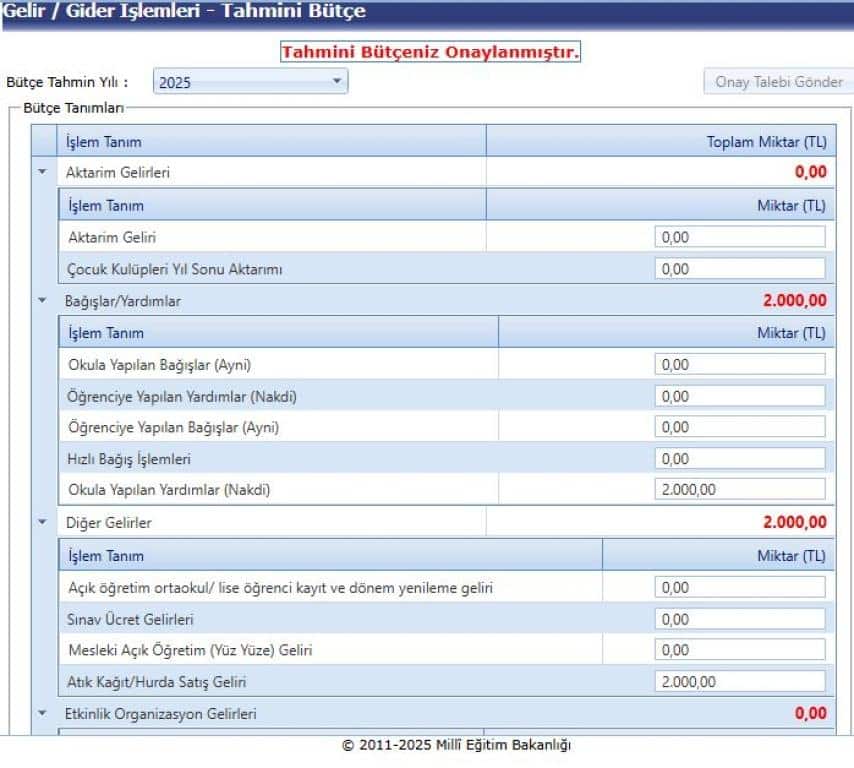
Task: Click the Açık öğretim kayıt geliri field
Action: 740,587
